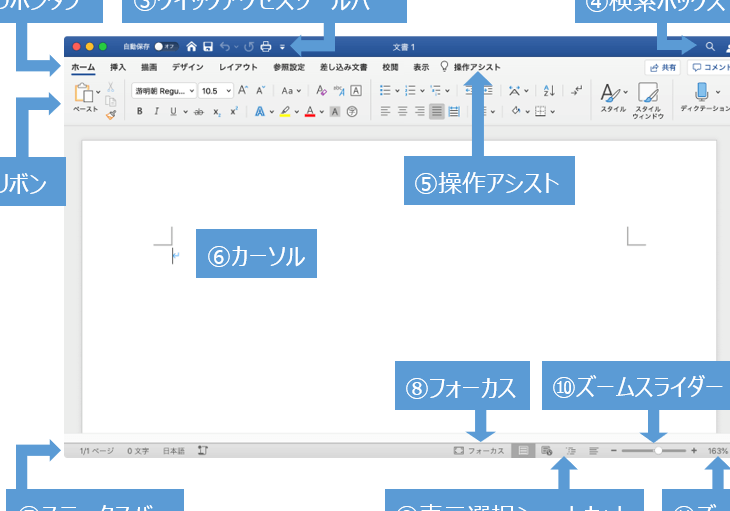Toggle character shading (gray A)
The width and height of the screenshot is (730, 511).
click(335, 112)
